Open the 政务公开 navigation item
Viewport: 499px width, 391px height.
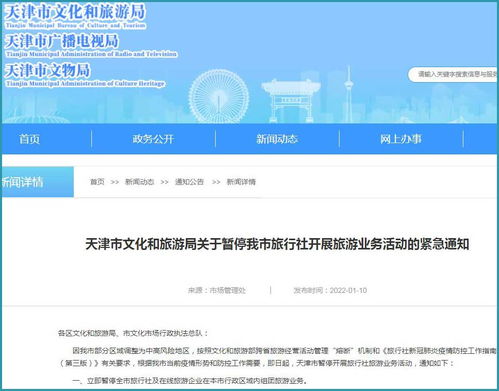point(153,139)
